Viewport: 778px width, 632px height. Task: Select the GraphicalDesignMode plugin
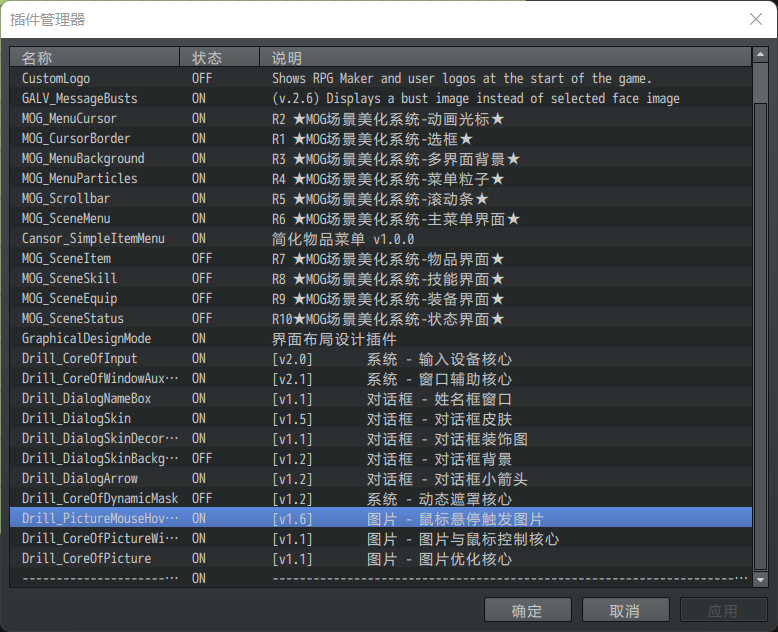(381, 338)
